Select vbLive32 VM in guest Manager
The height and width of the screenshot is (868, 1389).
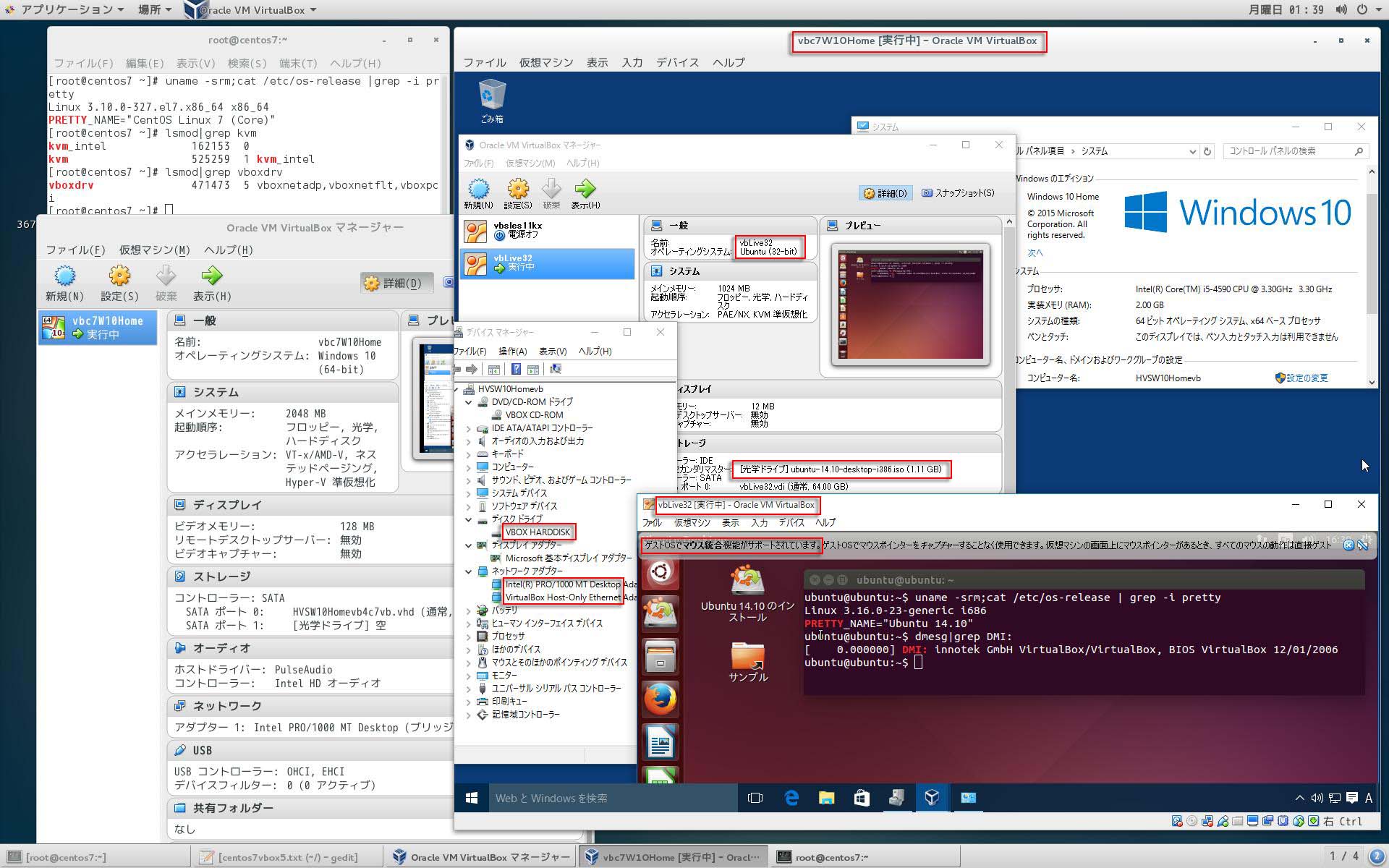pos(547,263)
